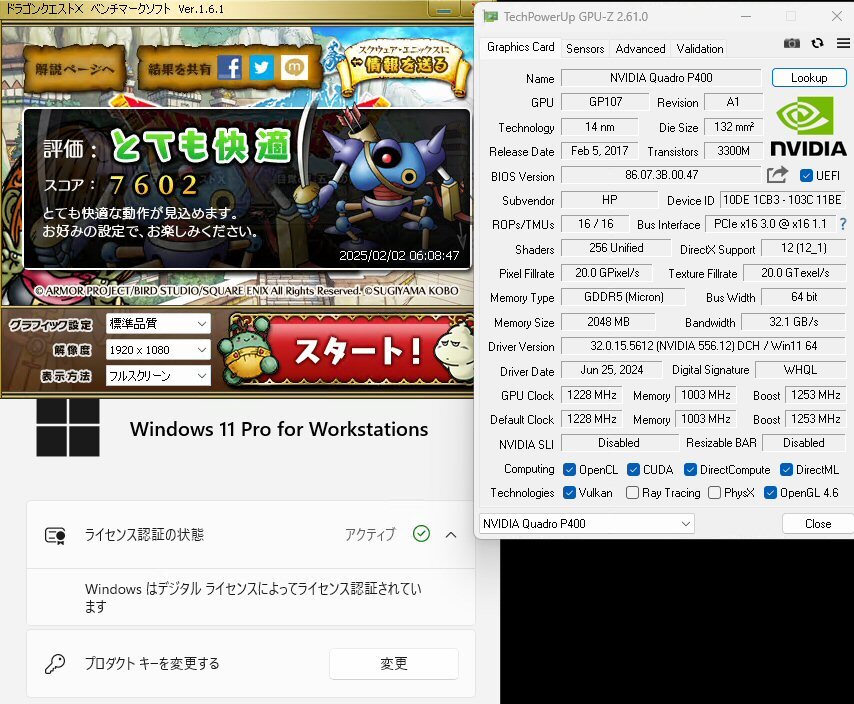Click the GPU-Z Close button
This screenshot has height=704, width=854.
(x=818, y=524)
